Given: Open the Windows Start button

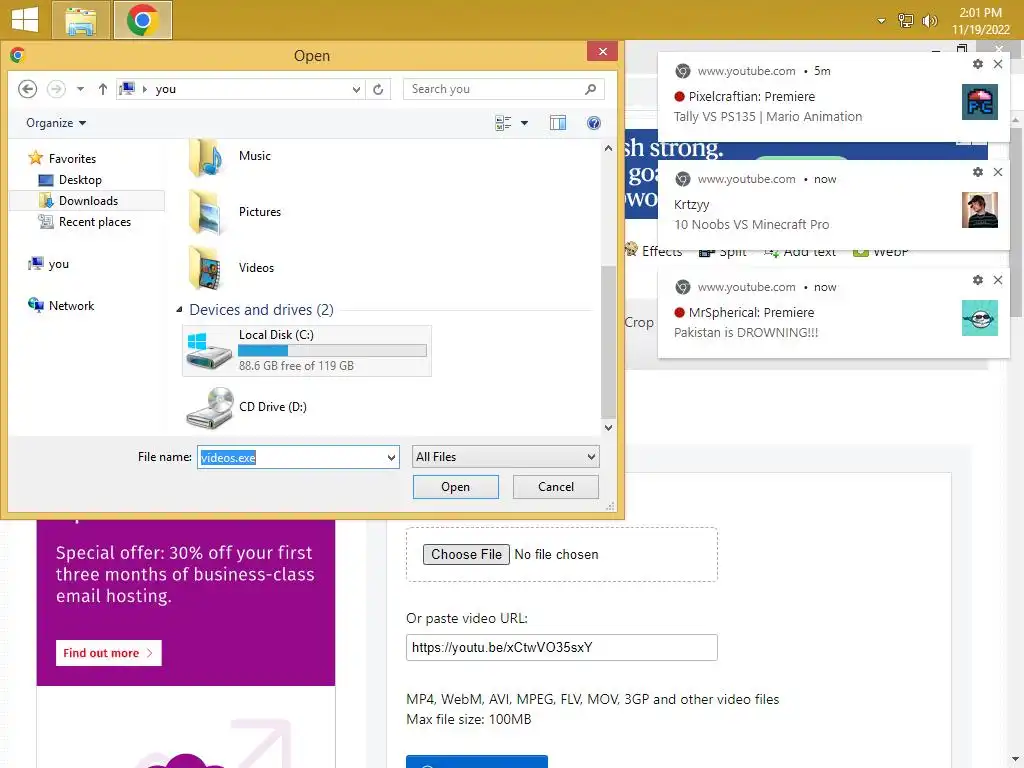Looking at the screenshot, I should click(x=25, y=20).
